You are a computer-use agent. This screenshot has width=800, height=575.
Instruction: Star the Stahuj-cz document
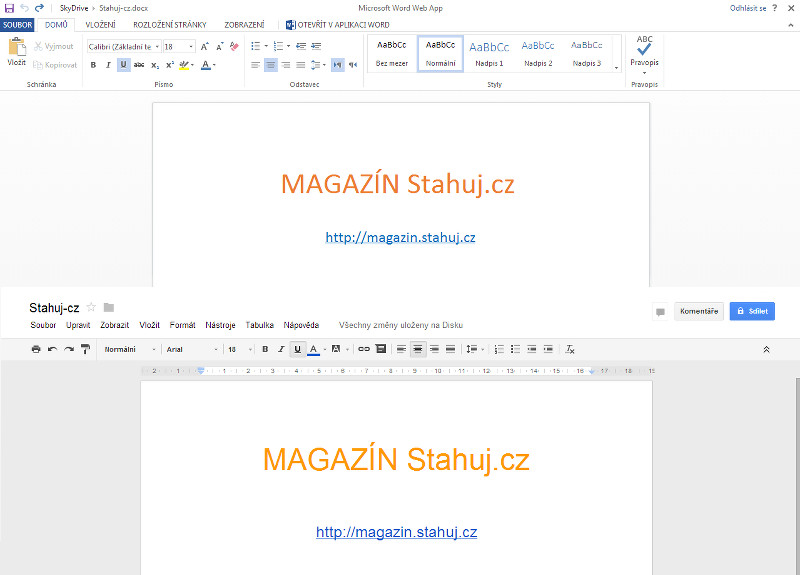[x=91, y=307]
